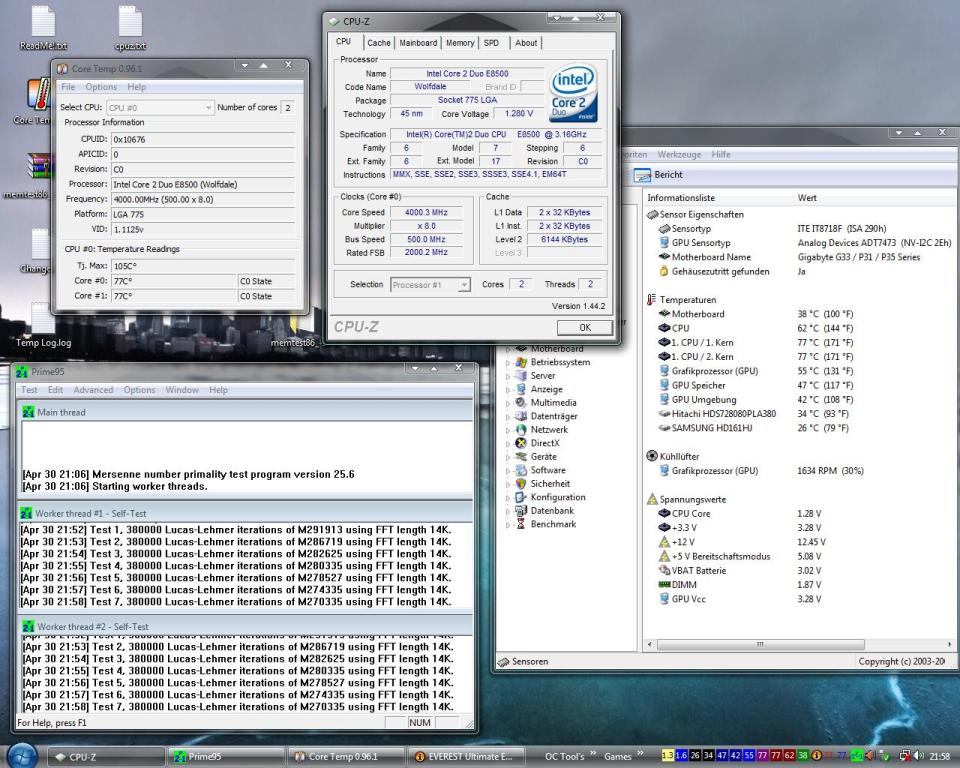Click the Kühllüfter fan icon in EVEREST list

pos(652,456)
